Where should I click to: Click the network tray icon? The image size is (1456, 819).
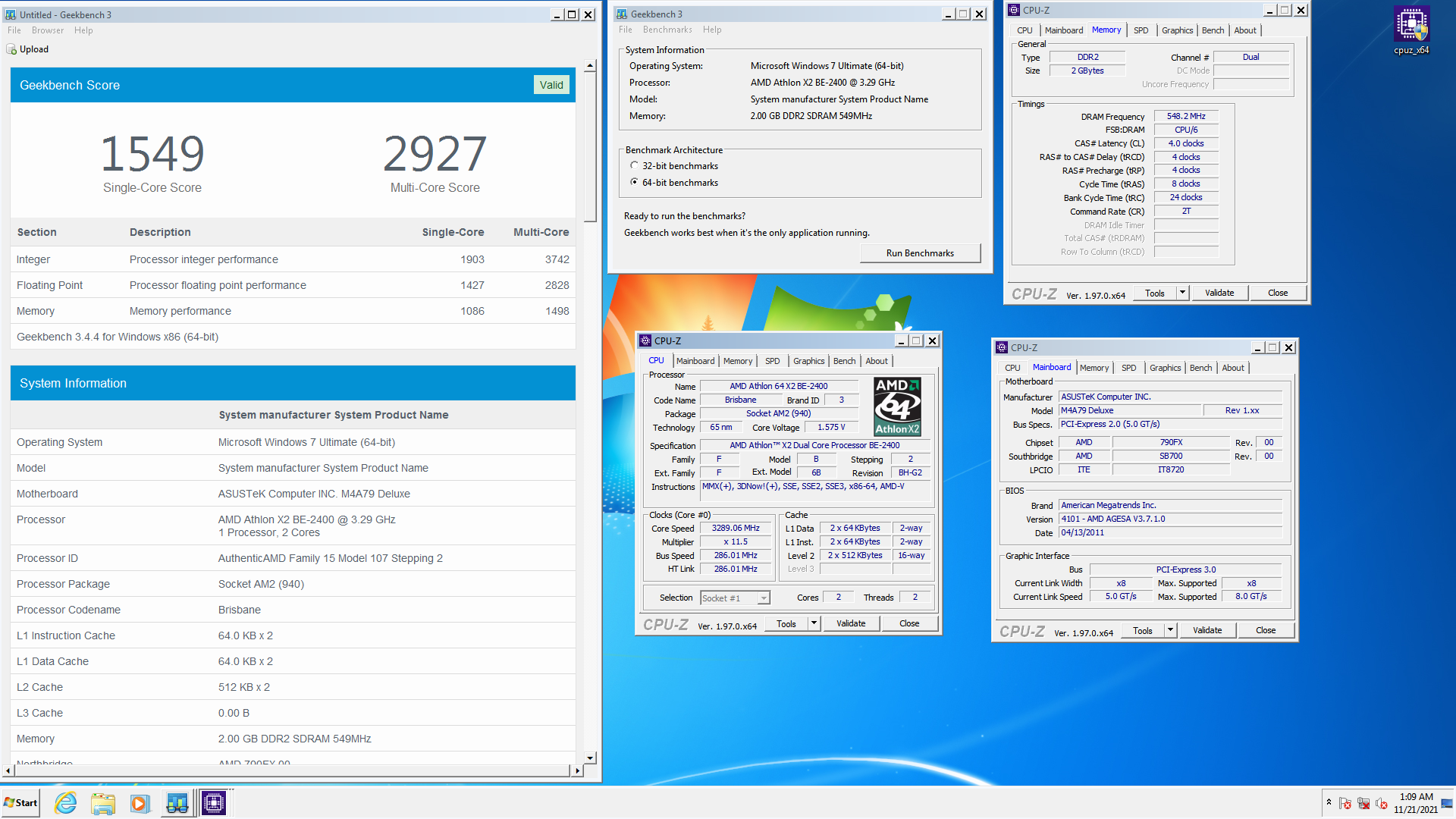tap(1363, 803)
